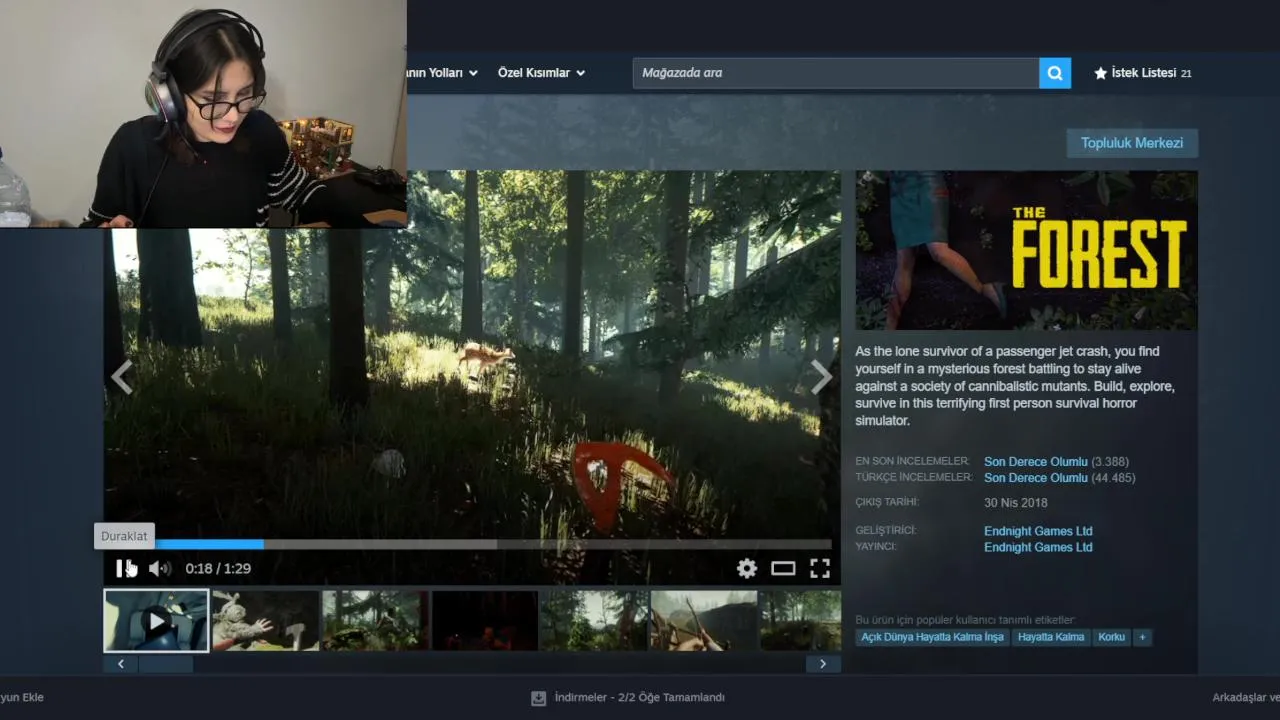
Task: Select the third screenshot thumbnail
Action: (375, 621)
